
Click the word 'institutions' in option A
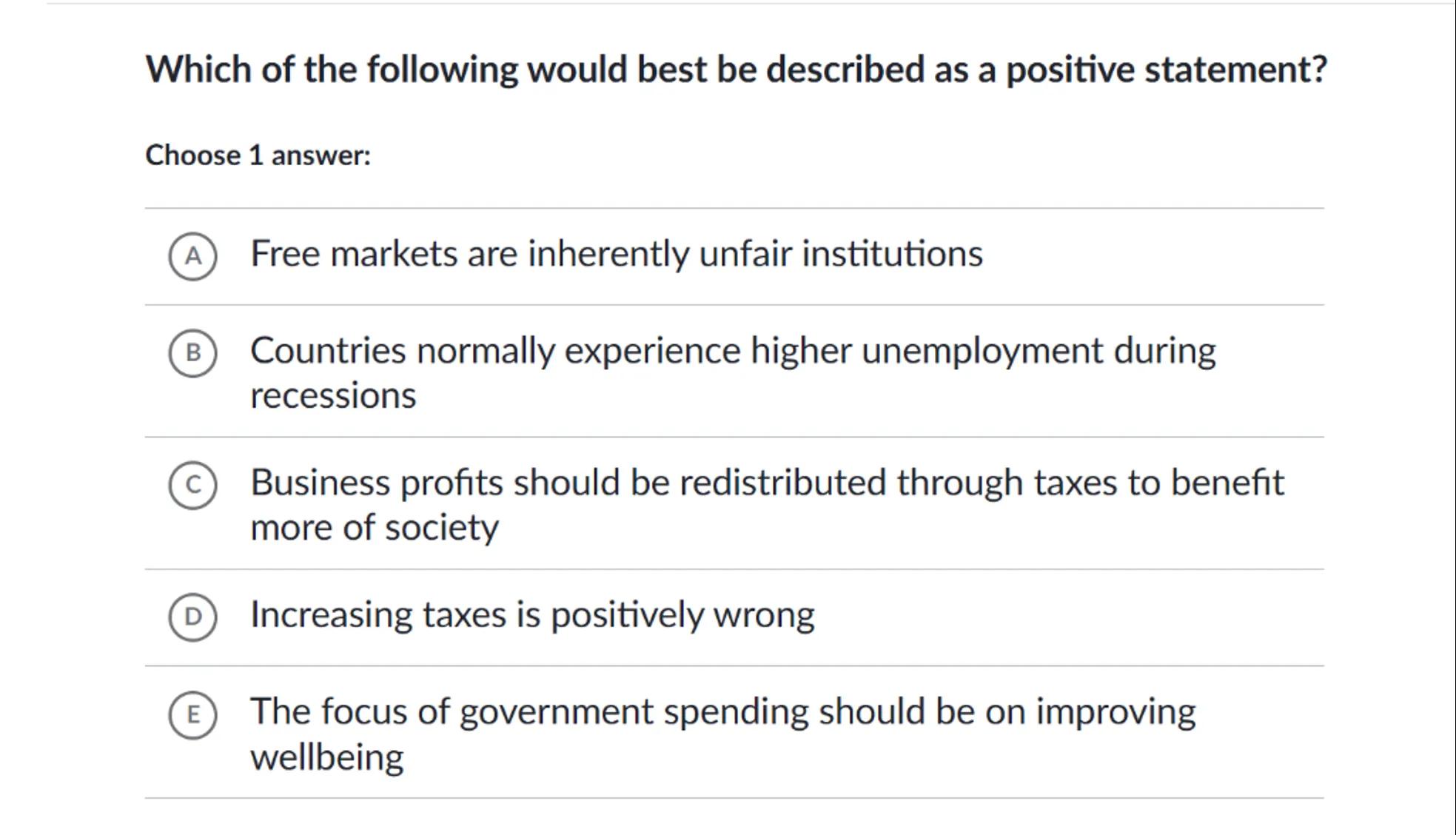892,254
